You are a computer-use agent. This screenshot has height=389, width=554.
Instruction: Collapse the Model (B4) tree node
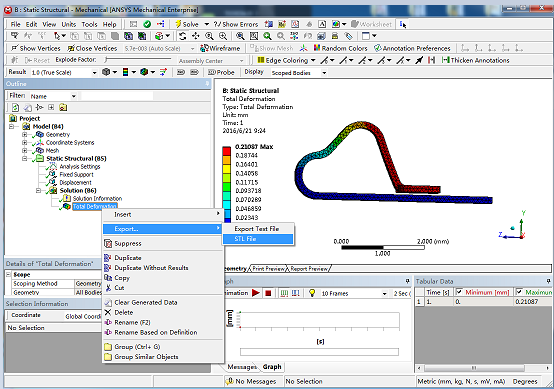[x=12, y=126]
